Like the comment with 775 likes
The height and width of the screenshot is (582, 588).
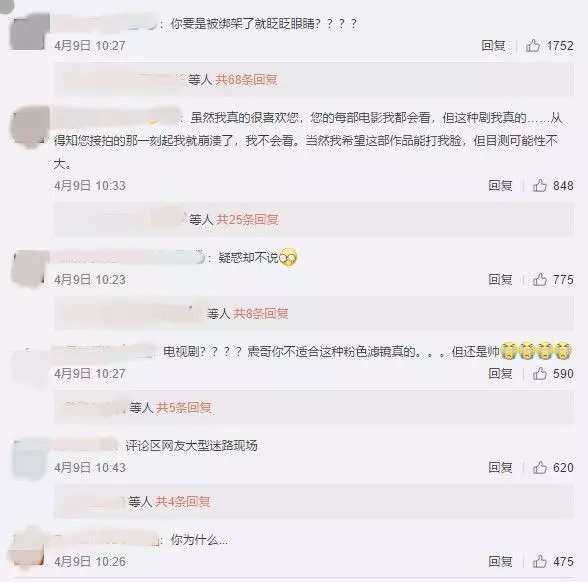[x=540, y=280]
